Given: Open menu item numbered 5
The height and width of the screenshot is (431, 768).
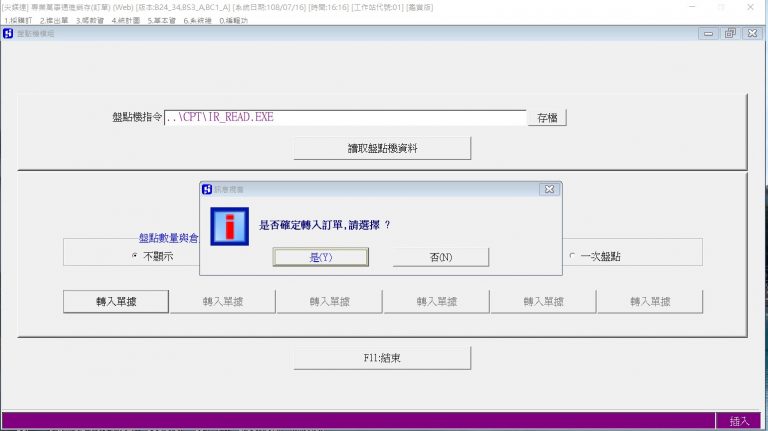Looking at the screenshot, I should (162, 21).
